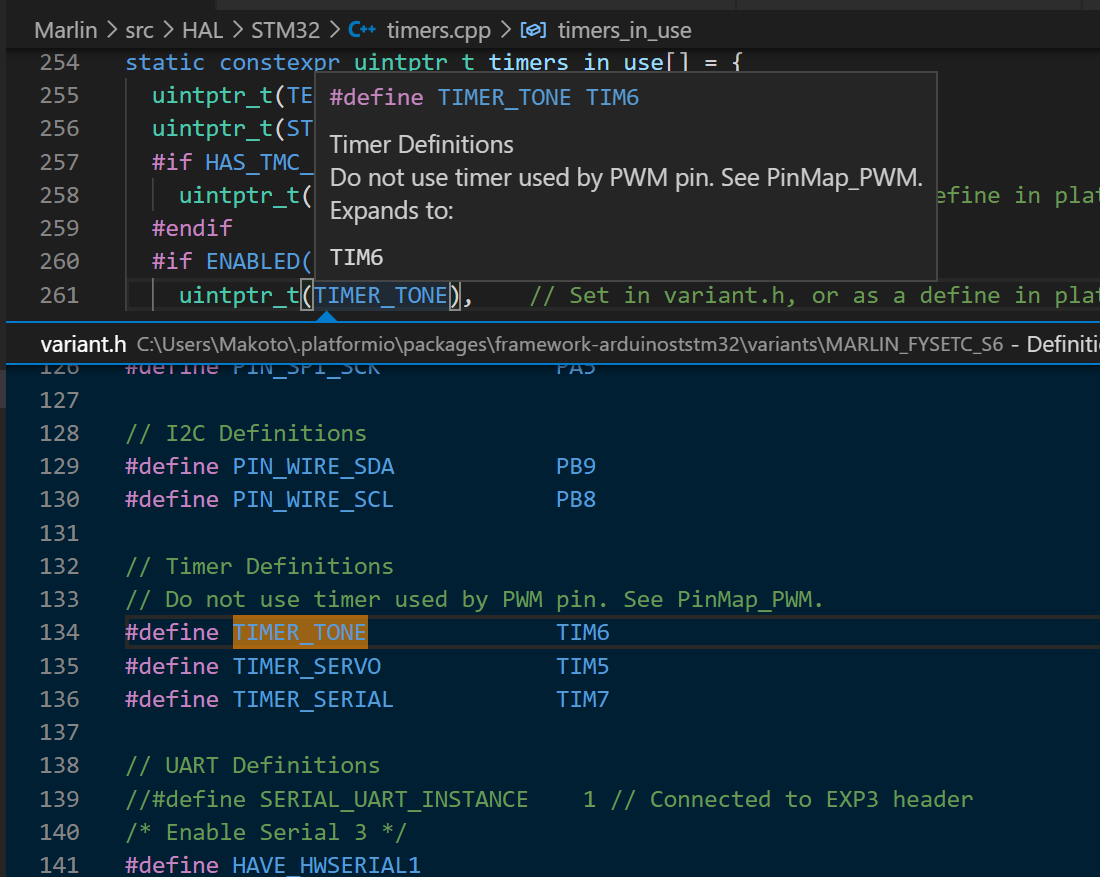Open the STM32 breadcrumb dropdown
The height and width of the screenshot is (877, 1100).
[285, 30]
